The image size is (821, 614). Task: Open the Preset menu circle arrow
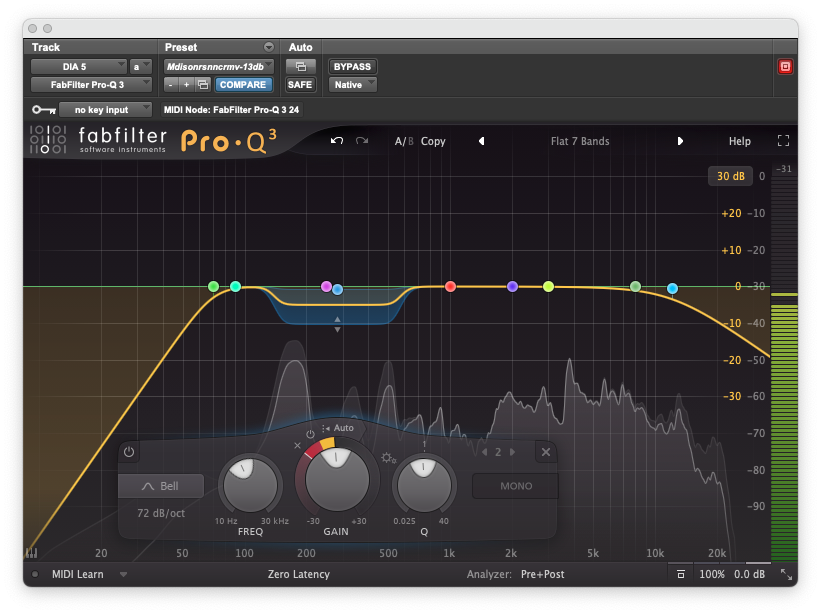point(269,47)
